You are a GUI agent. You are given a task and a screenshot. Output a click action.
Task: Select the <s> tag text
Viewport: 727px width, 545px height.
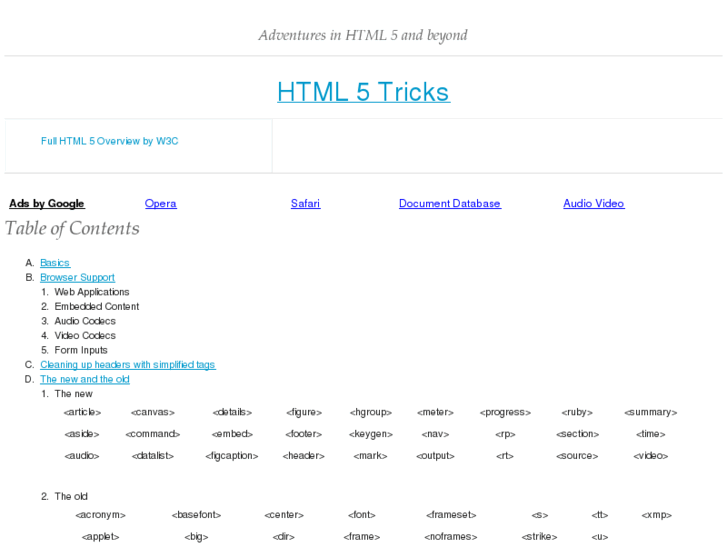coord(539,514)
